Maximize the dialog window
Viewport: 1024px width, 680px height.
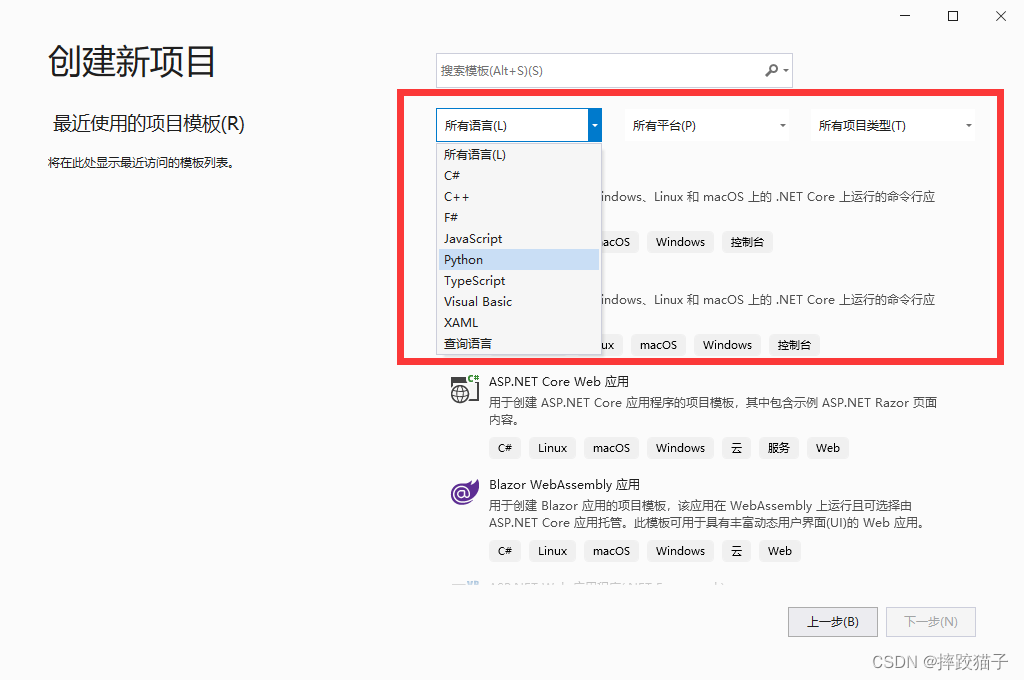(953, 16)
